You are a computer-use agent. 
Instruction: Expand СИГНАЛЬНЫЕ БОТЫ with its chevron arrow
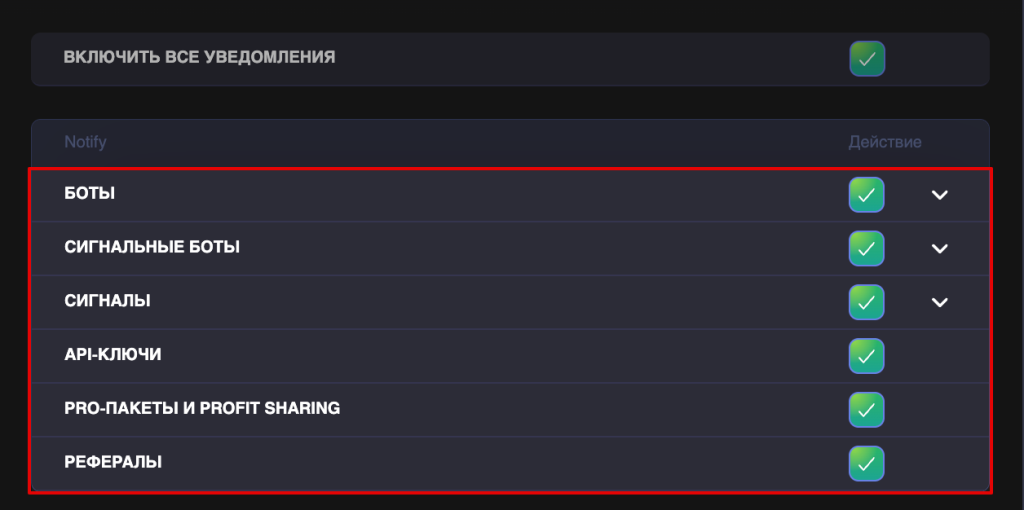pos(939,248)
